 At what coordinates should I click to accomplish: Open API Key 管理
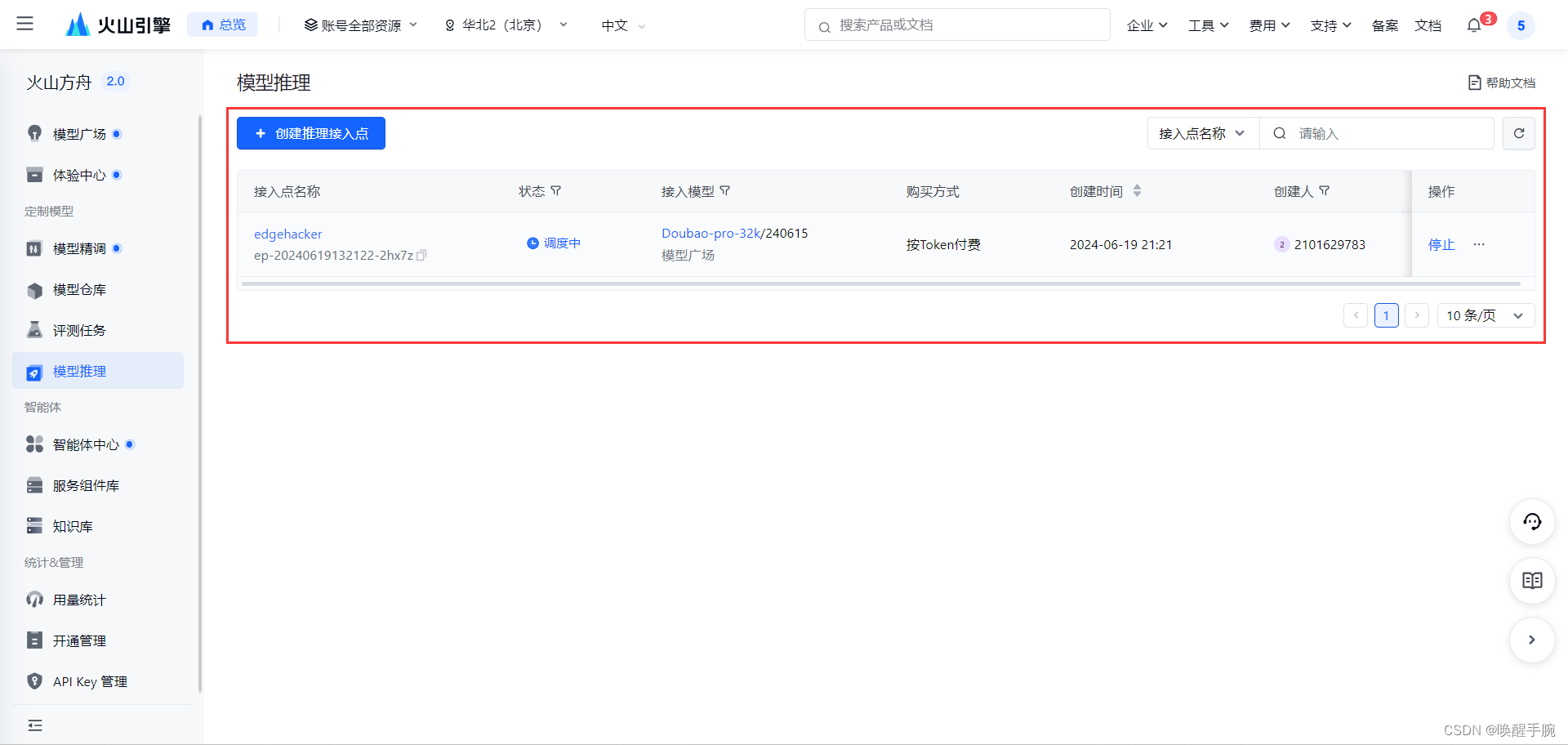coord(90,681)
